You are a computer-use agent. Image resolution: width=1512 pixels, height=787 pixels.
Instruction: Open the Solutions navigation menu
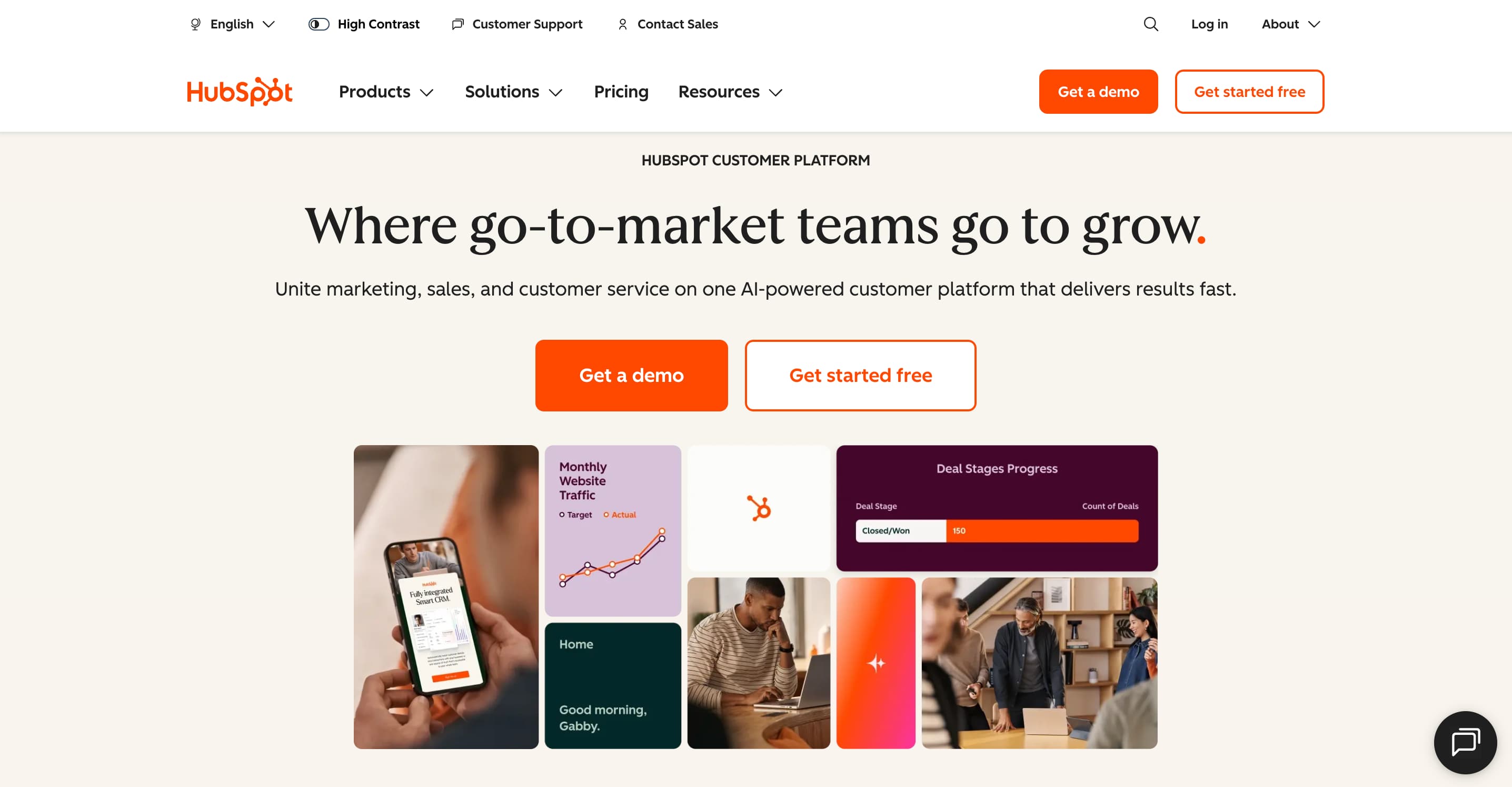(514, 92)
